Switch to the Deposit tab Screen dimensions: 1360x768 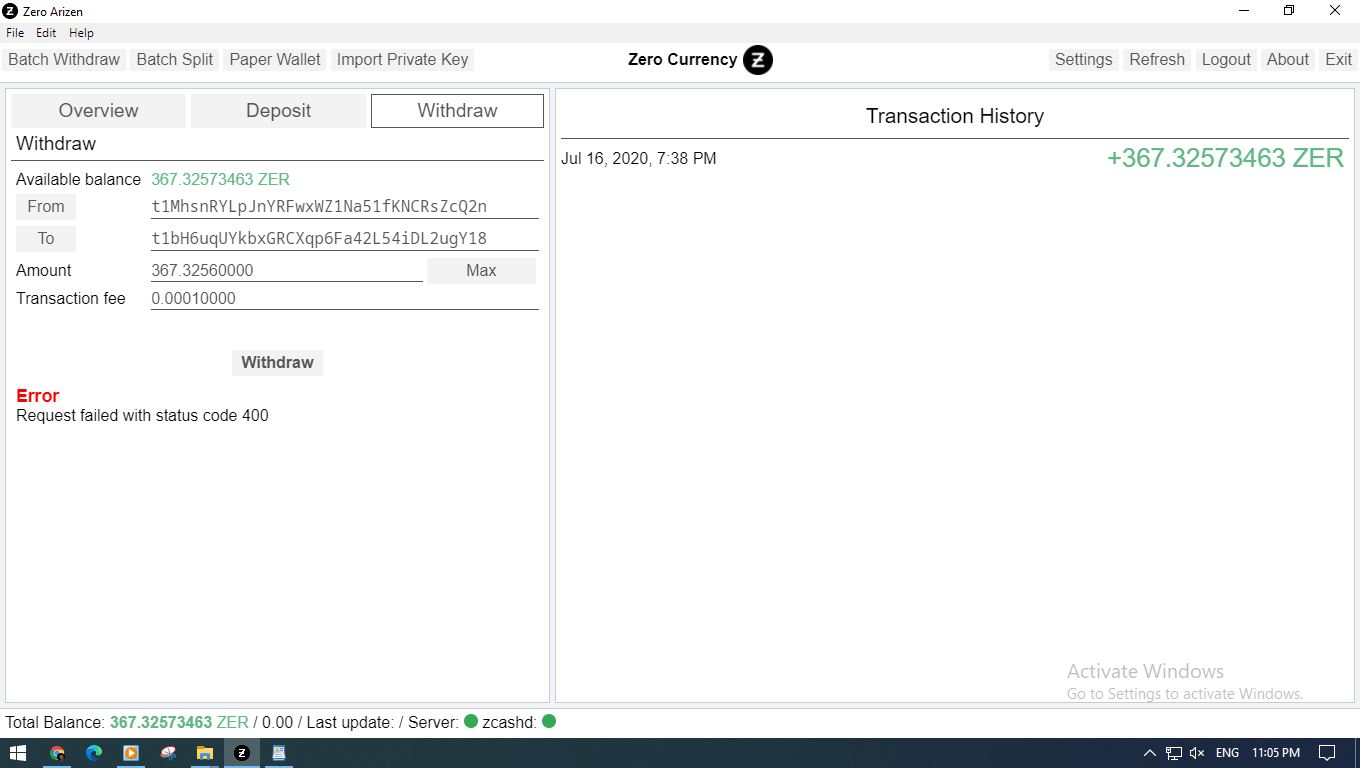coord(278,111)
